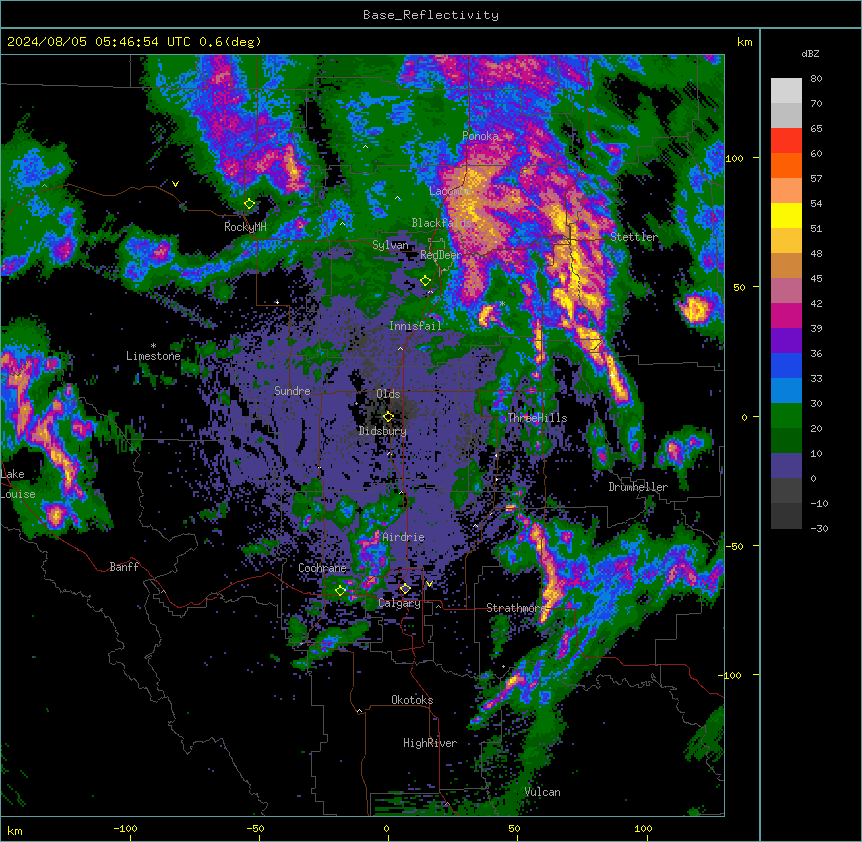
Task: Click the yellow station marker near RedDeer
Action: [x=425, y=281]
